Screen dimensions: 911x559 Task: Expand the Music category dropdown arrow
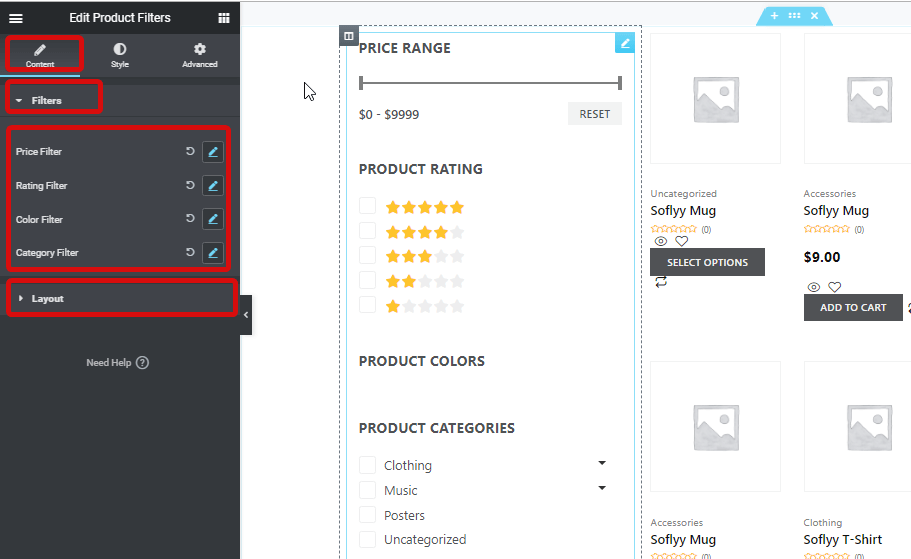(x=602, y=488)
